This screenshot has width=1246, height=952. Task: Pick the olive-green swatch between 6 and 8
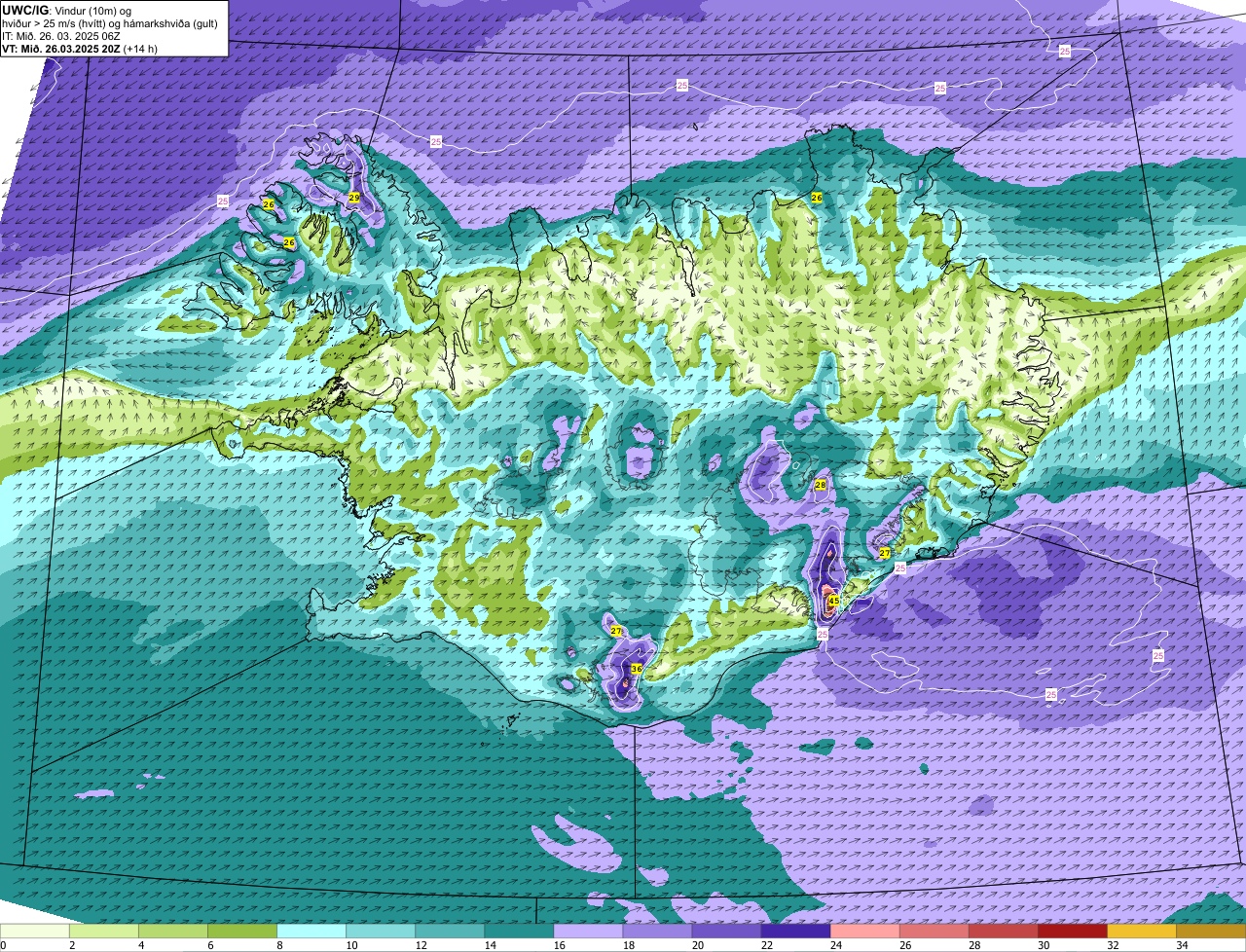tap(242, 931)
